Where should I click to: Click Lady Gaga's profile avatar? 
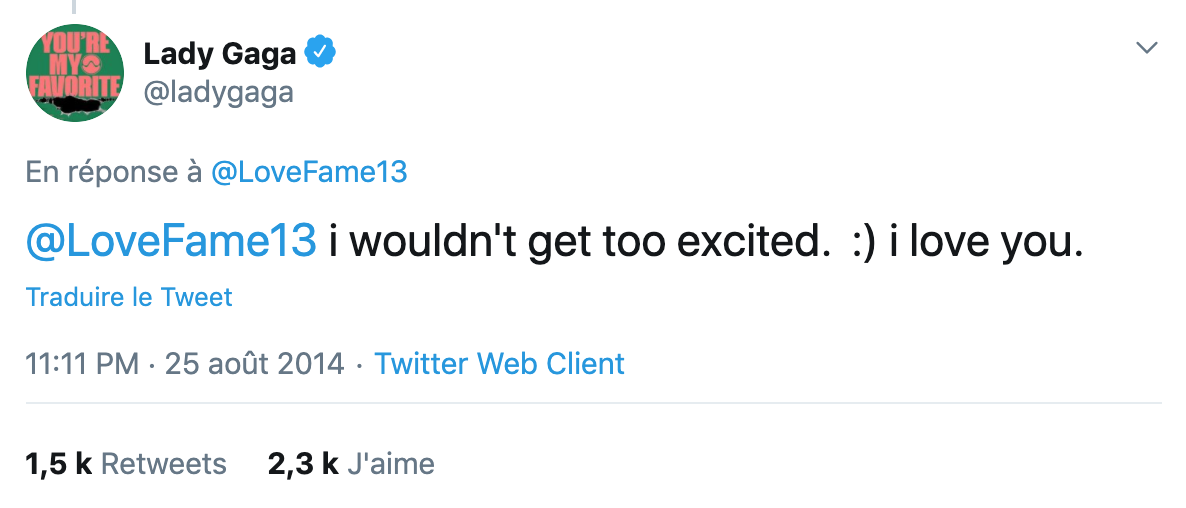coord(74,73)
